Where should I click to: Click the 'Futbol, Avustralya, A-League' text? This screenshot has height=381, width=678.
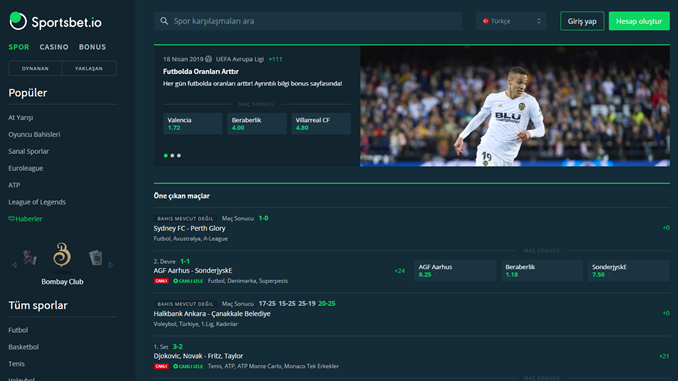(191, 239)
